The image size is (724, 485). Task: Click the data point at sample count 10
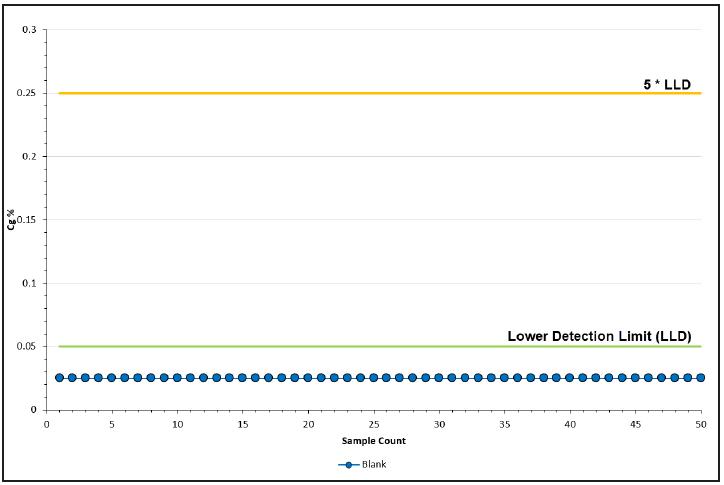pyautogui.click(x=177, y=378)
